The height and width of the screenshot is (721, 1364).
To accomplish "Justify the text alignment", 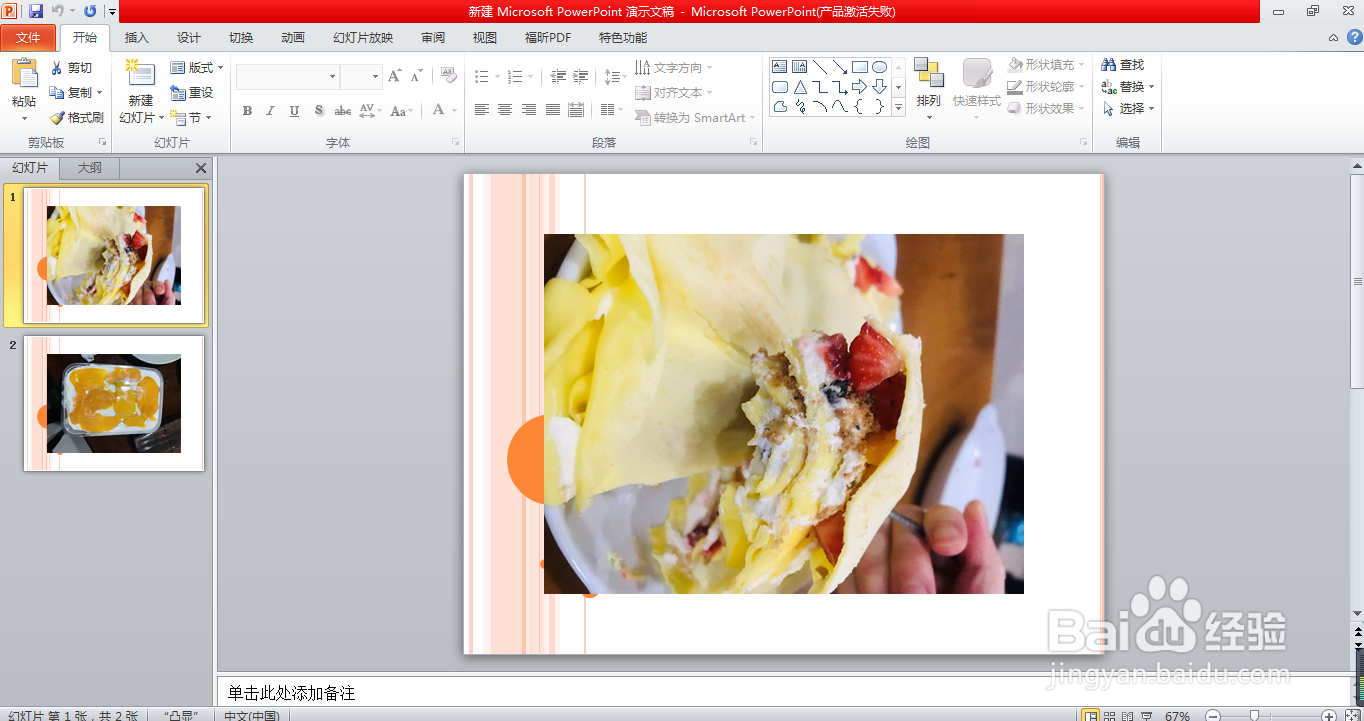I will click(552, 110).
